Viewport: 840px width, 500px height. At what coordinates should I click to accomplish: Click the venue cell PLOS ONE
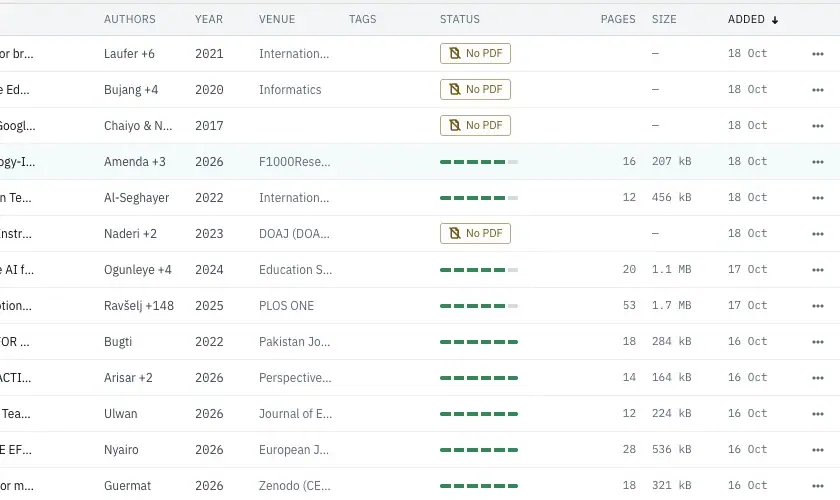286,305
